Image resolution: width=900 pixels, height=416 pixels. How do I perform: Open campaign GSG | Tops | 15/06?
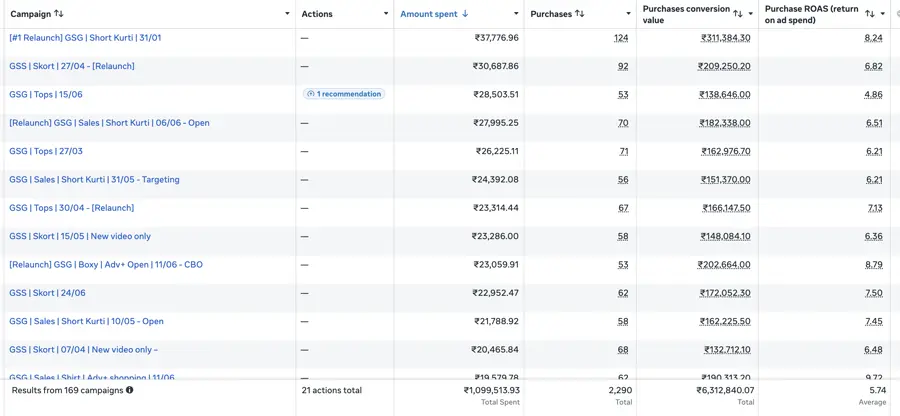46,94
